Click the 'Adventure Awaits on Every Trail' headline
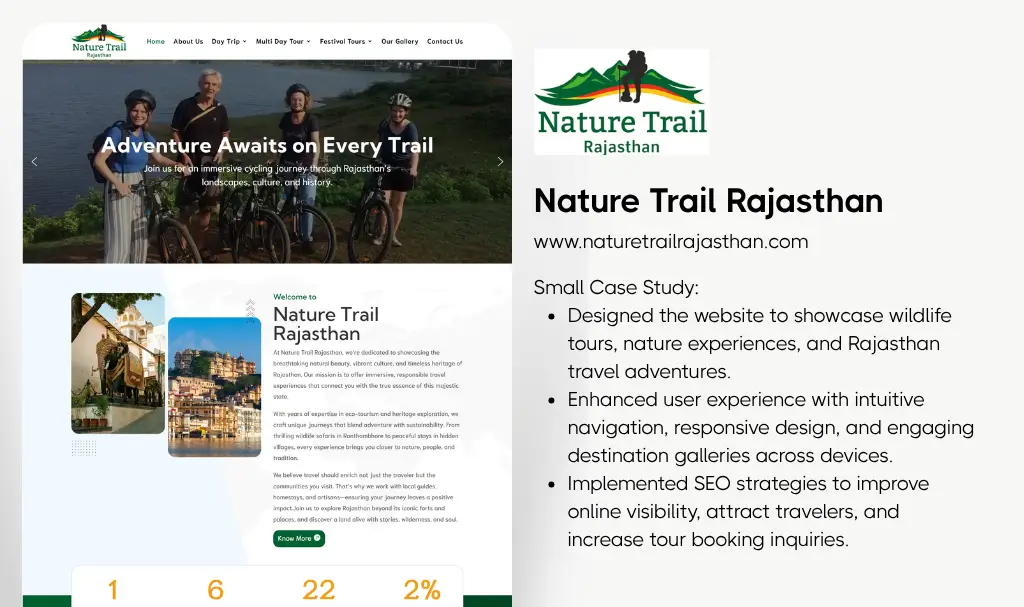The width and height of the screenshot is (1024, 607). [x=267, y=145]
